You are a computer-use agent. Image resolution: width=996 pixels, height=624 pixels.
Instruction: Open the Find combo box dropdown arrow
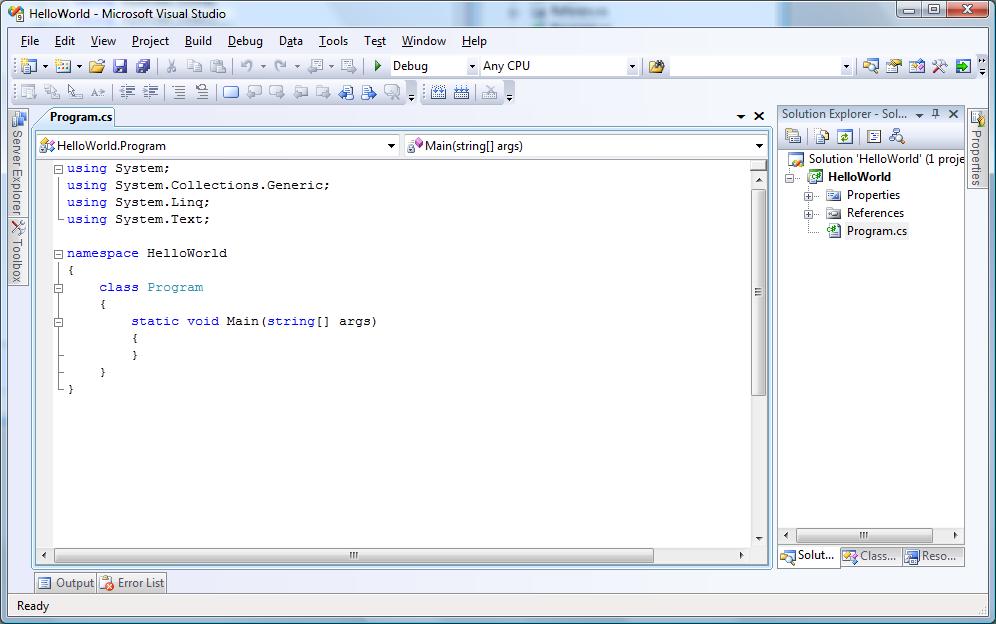[846, 66]
